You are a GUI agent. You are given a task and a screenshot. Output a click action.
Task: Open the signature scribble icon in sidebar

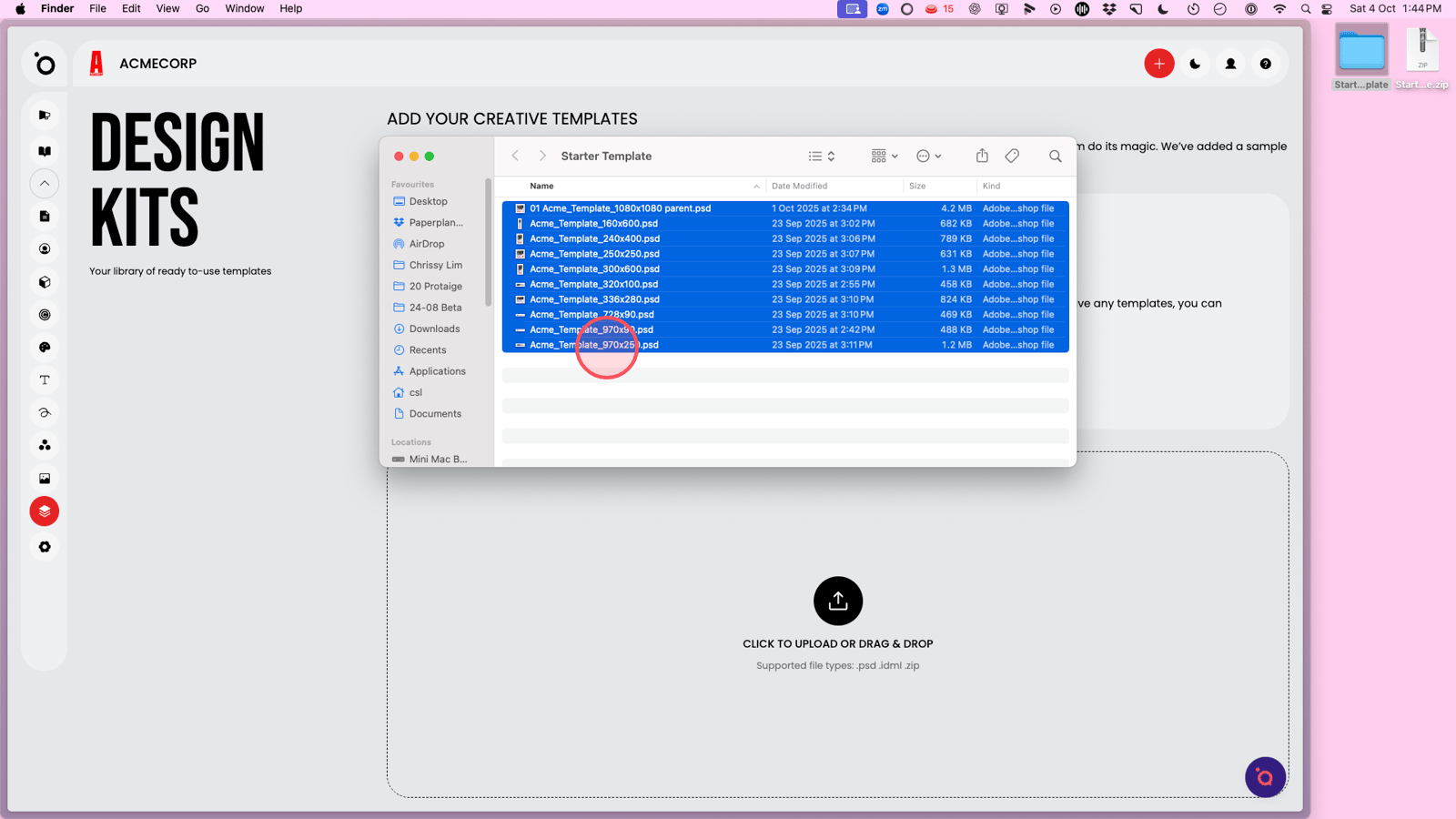45,413
